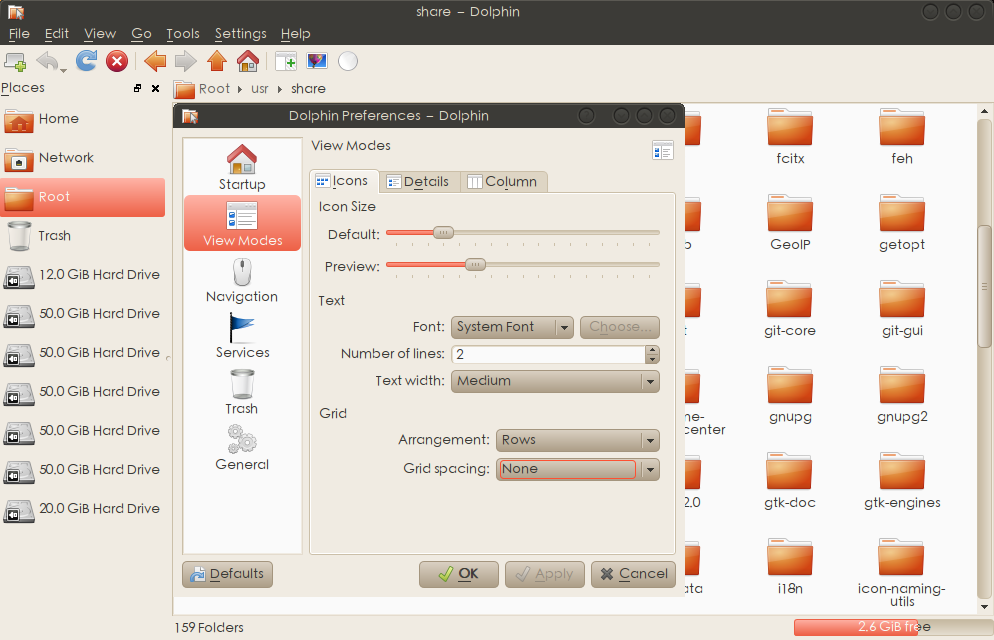Open the Tools menu

click(183, 34)
